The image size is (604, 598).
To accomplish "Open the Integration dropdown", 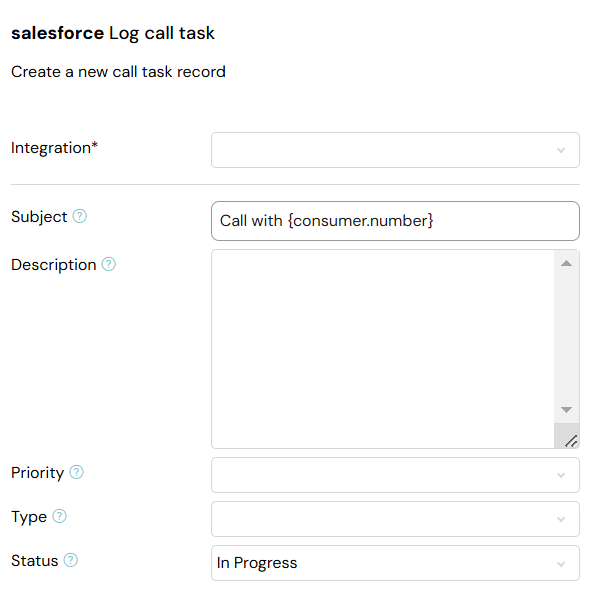I will (395, 150).
